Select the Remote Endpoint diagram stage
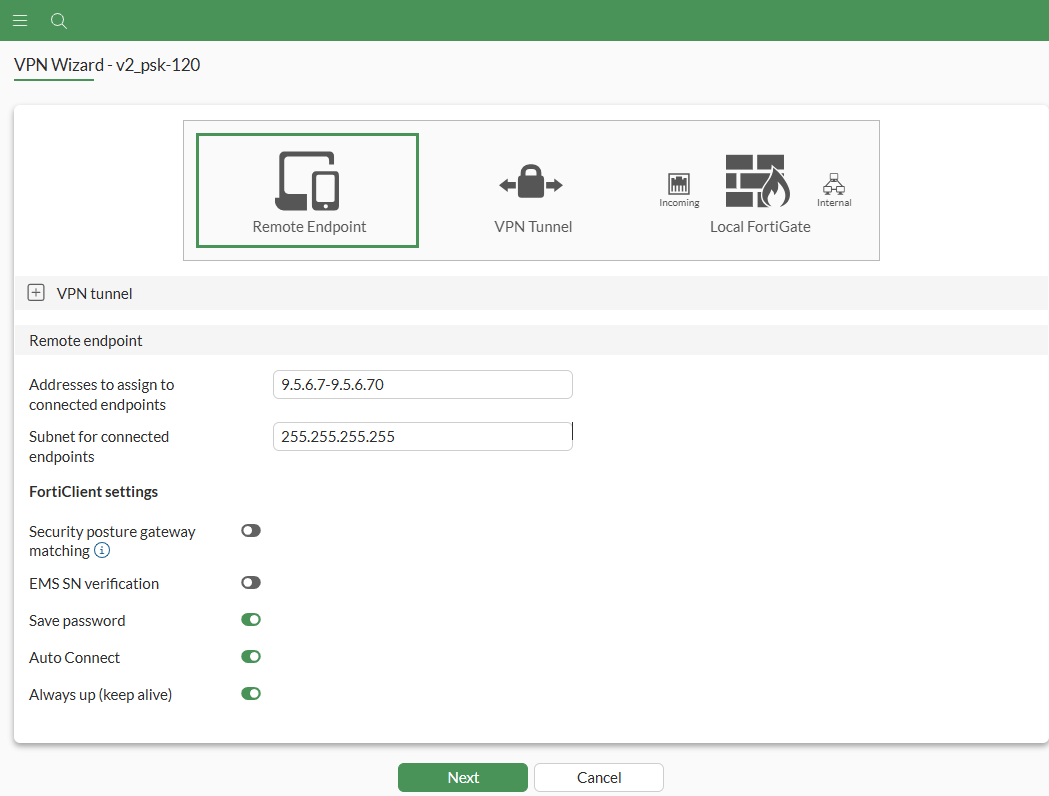The height and width of the screenshot is (796, 1049). [307, 190]
